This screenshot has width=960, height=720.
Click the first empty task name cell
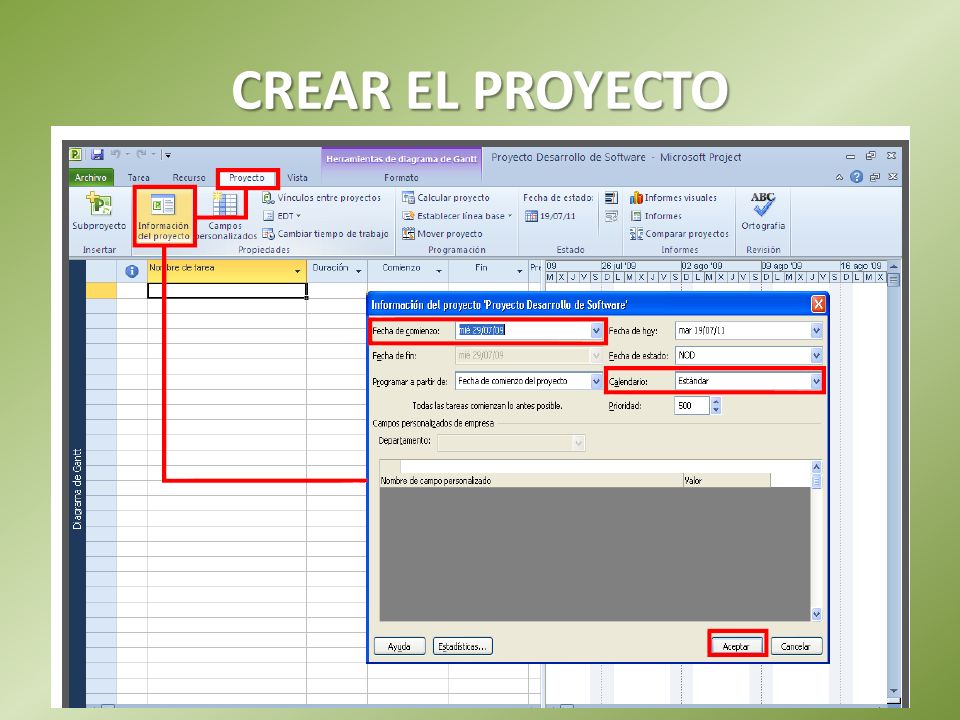(227, 291)
